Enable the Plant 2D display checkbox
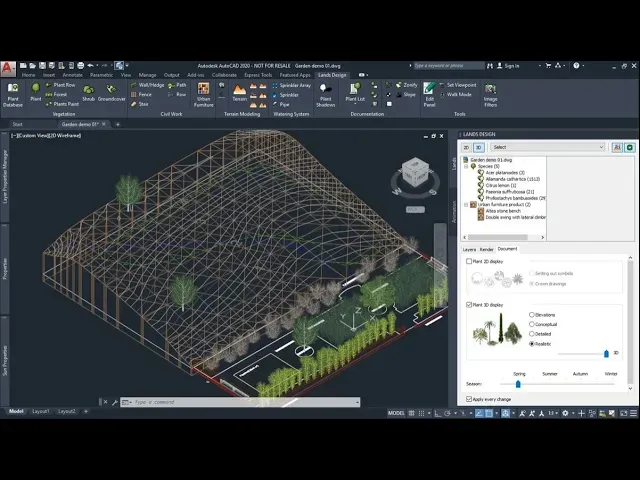Screen dimensions: 640x480 click(x=470, y=261)
